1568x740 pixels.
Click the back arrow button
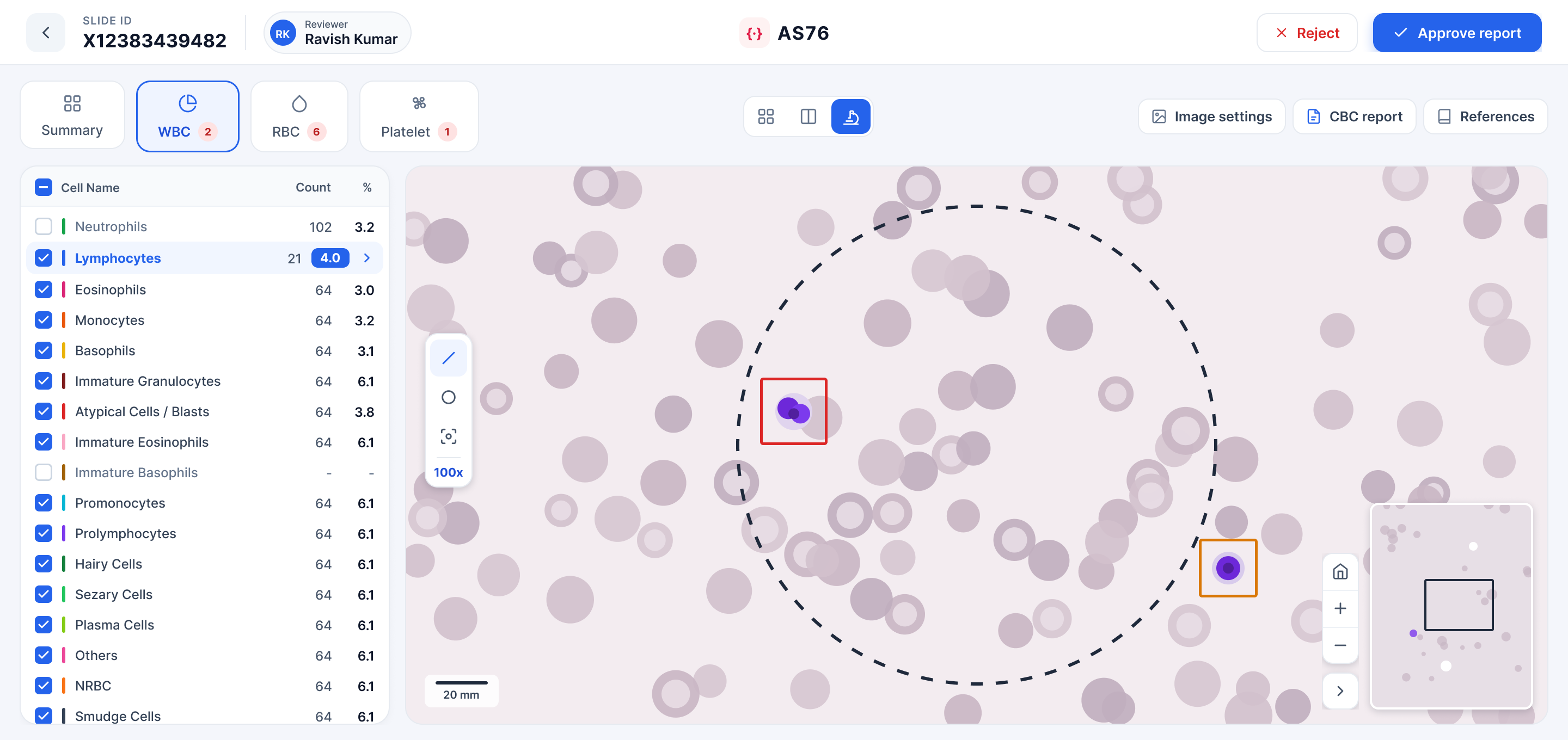[x=46, y=33]
